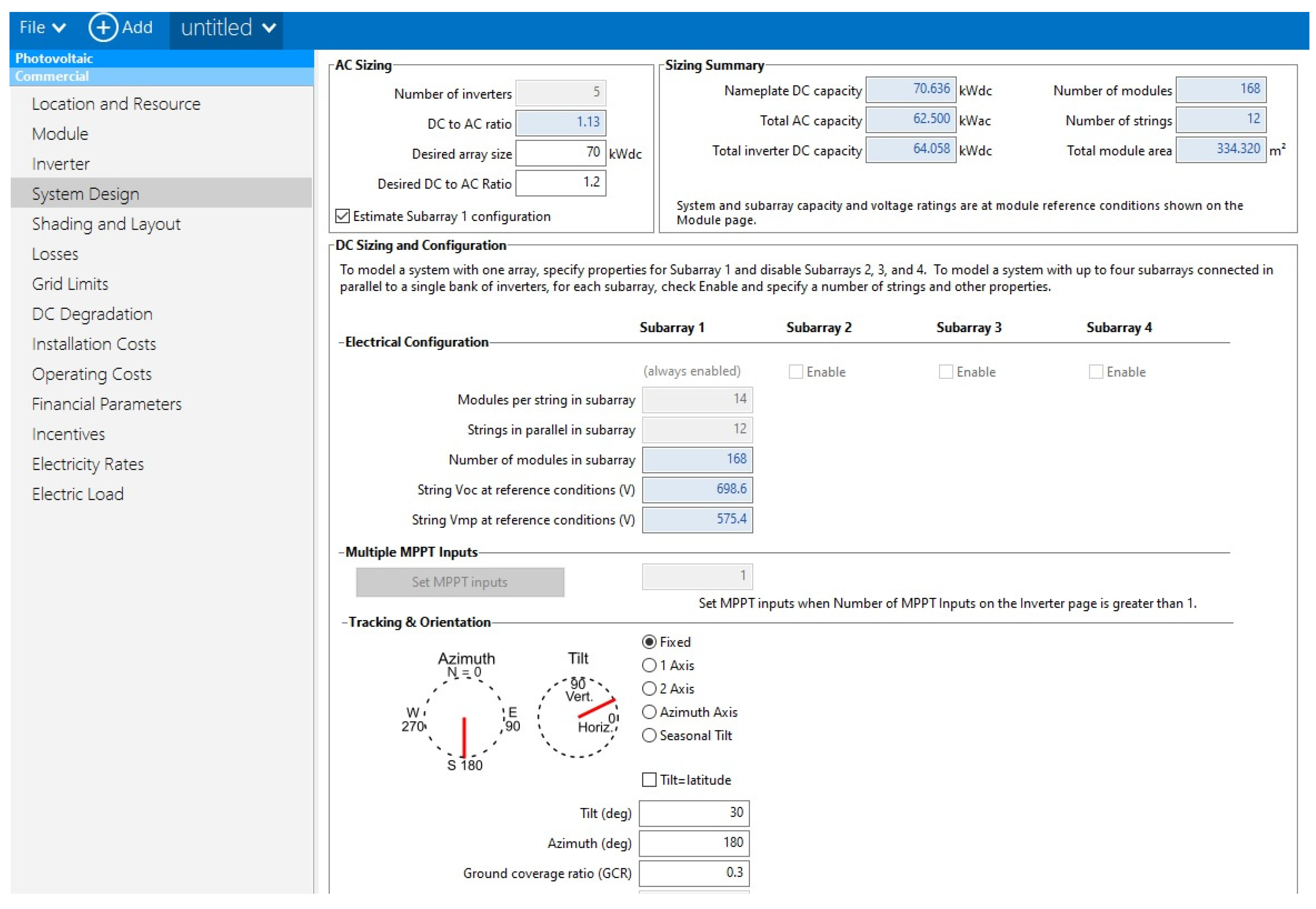Click the Azimuth compass dial
The width and height of the screenshot is (1316, 909).
465,718
